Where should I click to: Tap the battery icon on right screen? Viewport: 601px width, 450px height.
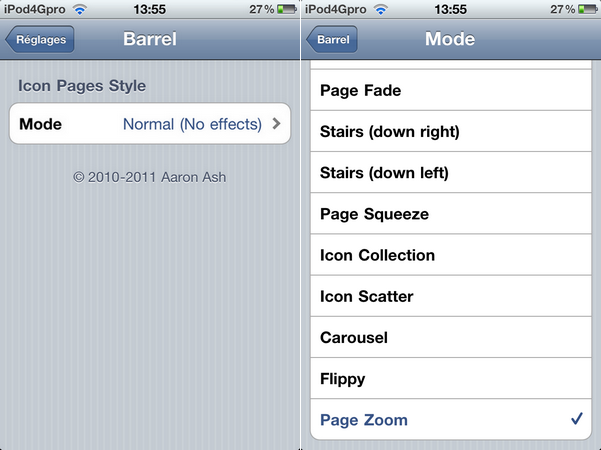586,9
